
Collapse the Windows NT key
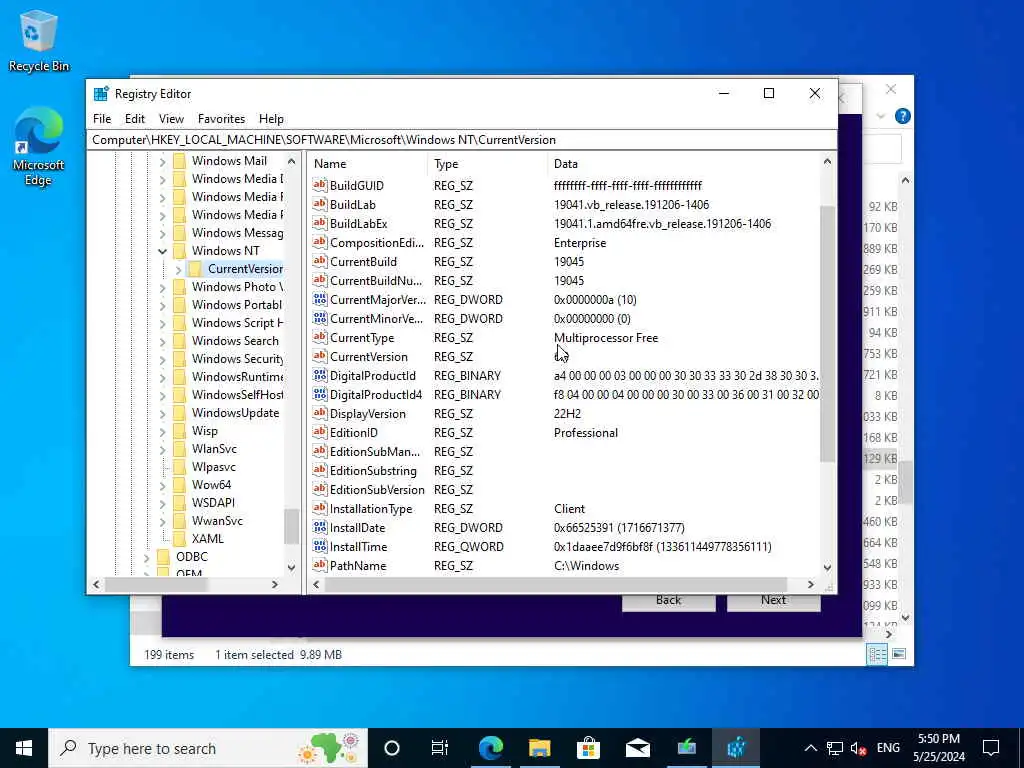(x=162, y=251)
